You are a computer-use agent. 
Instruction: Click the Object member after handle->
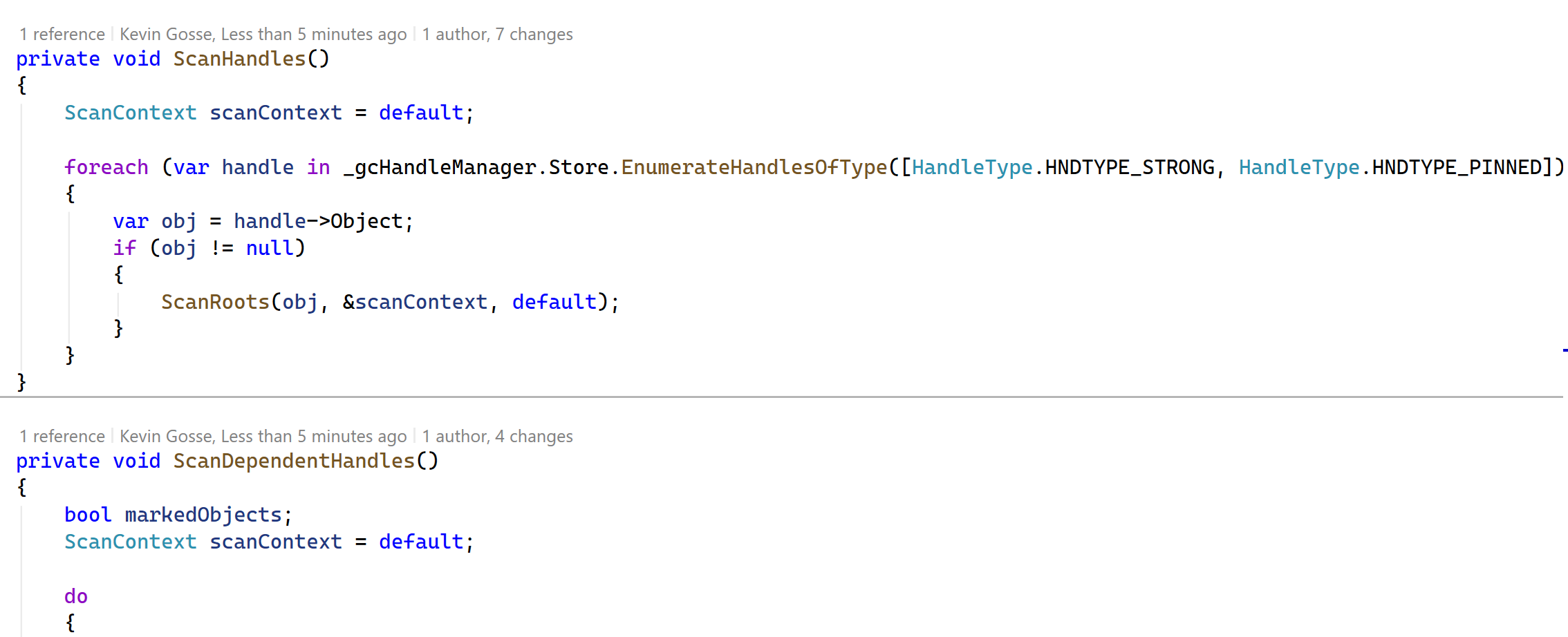(x=366, y=222)
